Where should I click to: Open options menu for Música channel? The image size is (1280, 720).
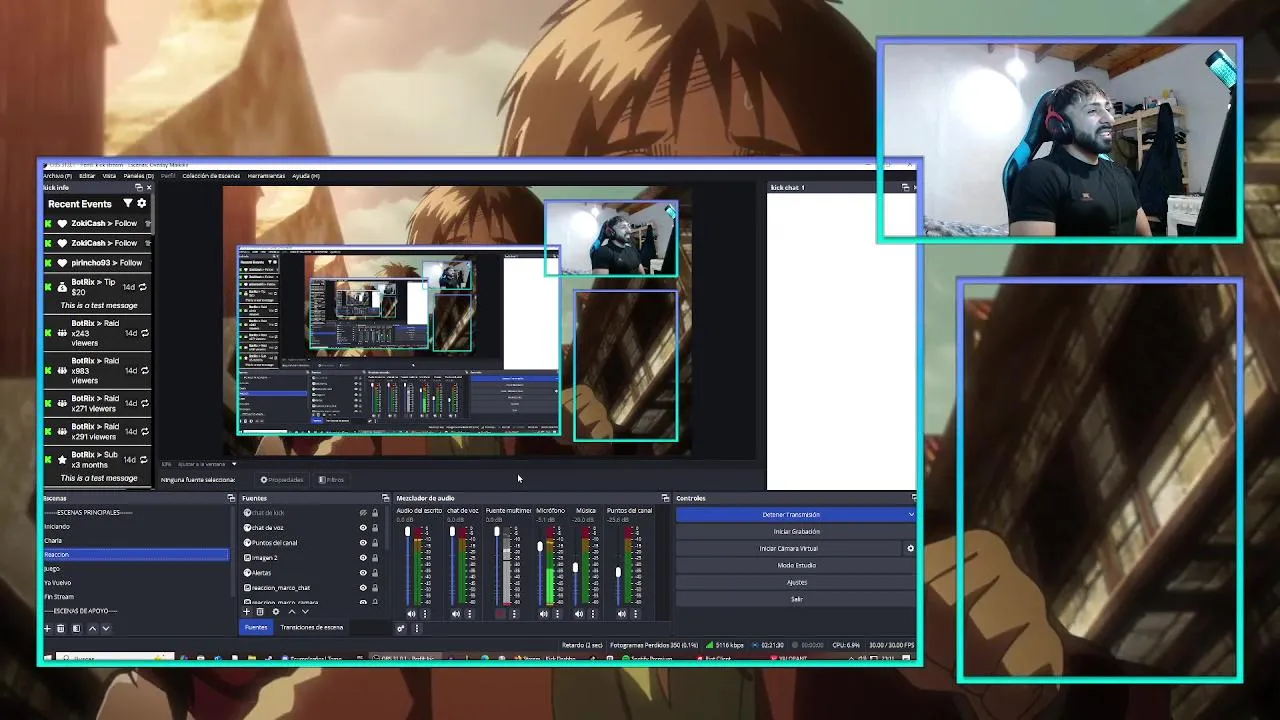click(x=592, y=614)
